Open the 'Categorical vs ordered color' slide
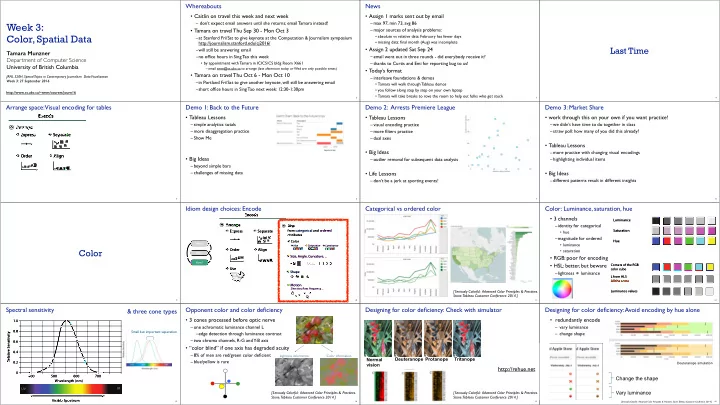Screen dimensions: 720x405 tap(450, 253)
